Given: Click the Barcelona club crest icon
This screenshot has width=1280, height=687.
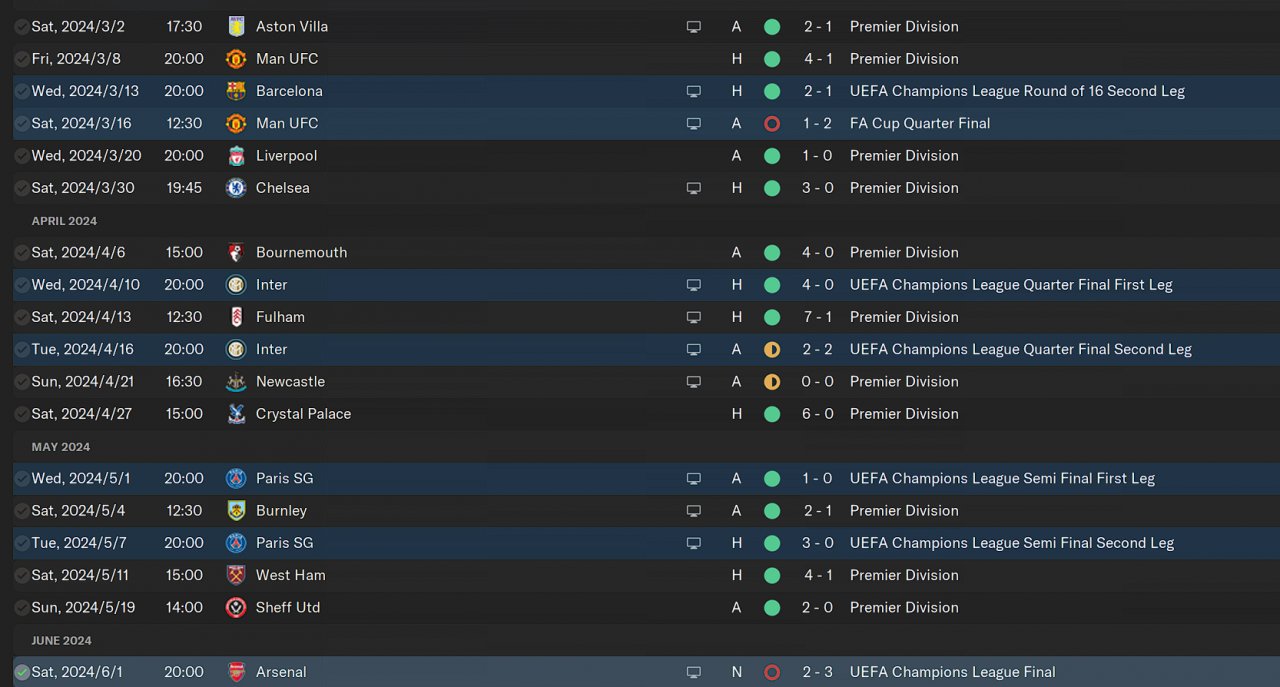Looking at the screenshot, I should point(236,91).
